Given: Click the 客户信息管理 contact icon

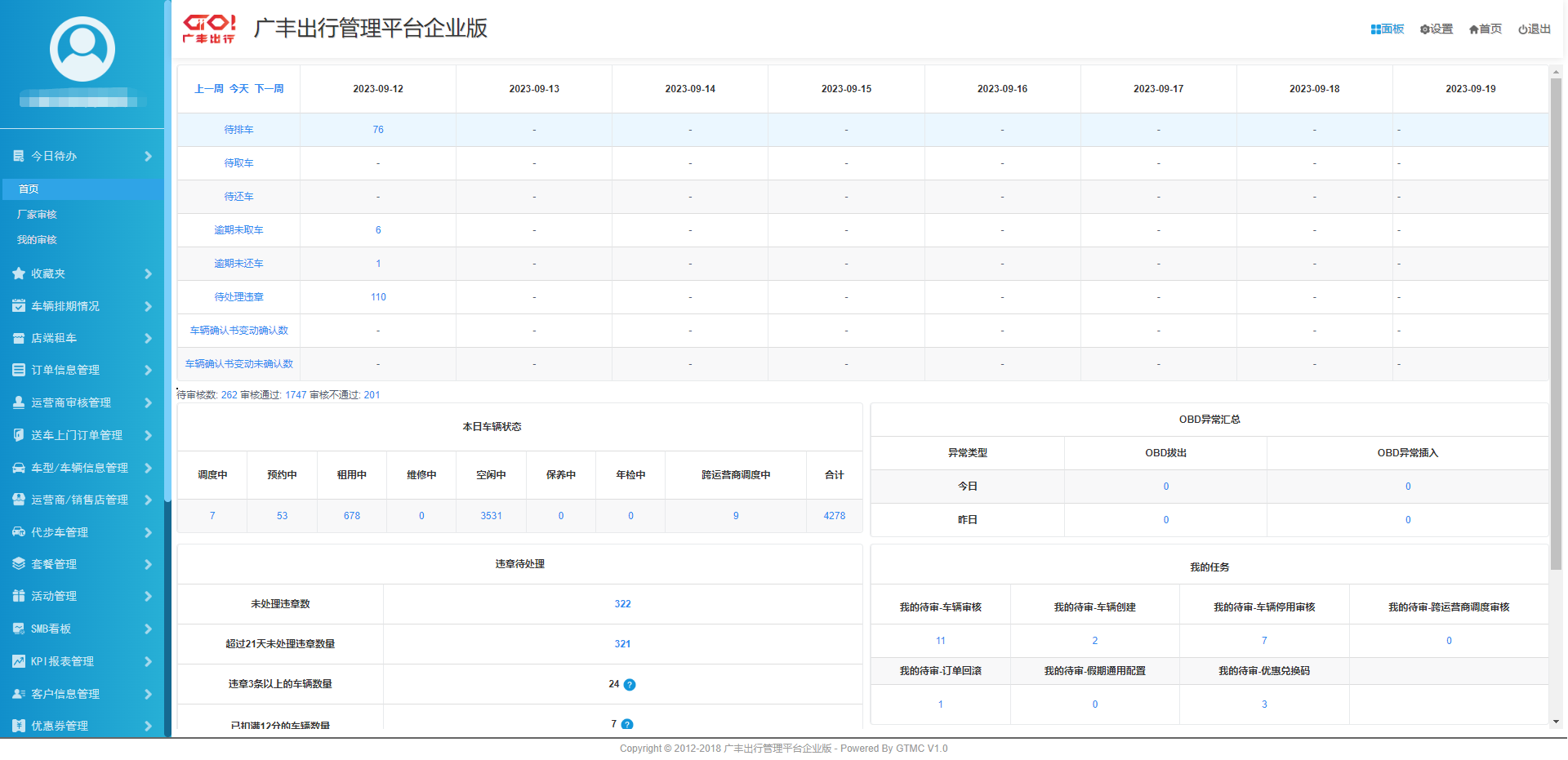Looking at the screenshot, I should (19, 694).
